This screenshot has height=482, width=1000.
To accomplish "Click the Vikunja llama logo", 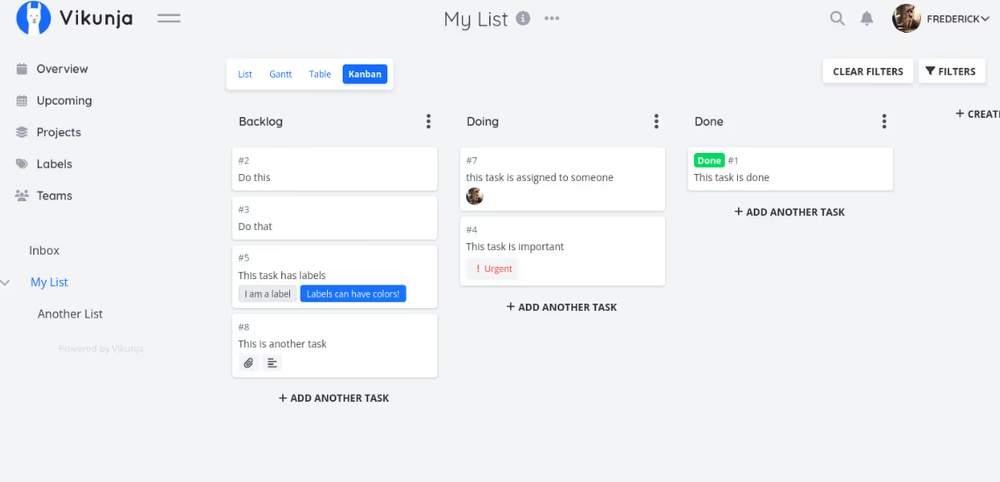I will tap(33, 18).
